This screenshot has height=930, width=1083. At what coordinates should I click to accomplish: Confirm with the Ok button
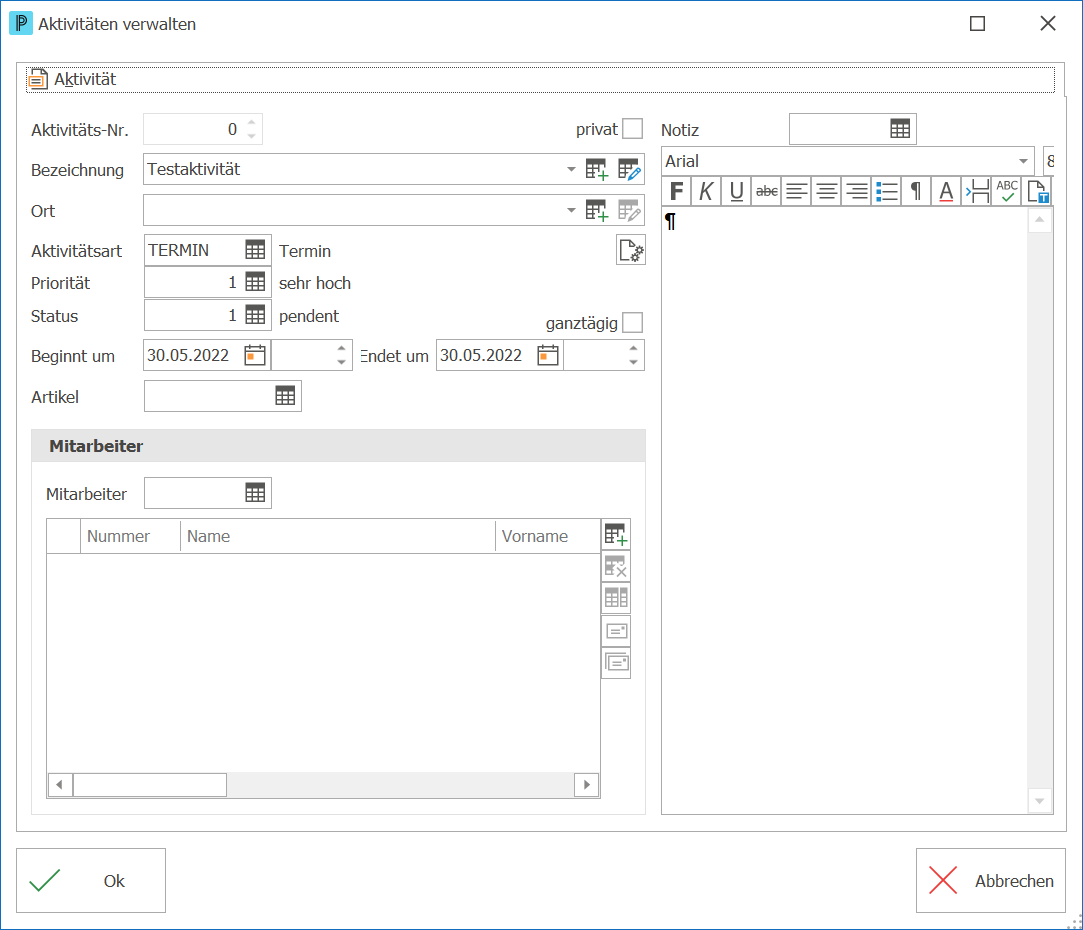[x=91, y=880]
